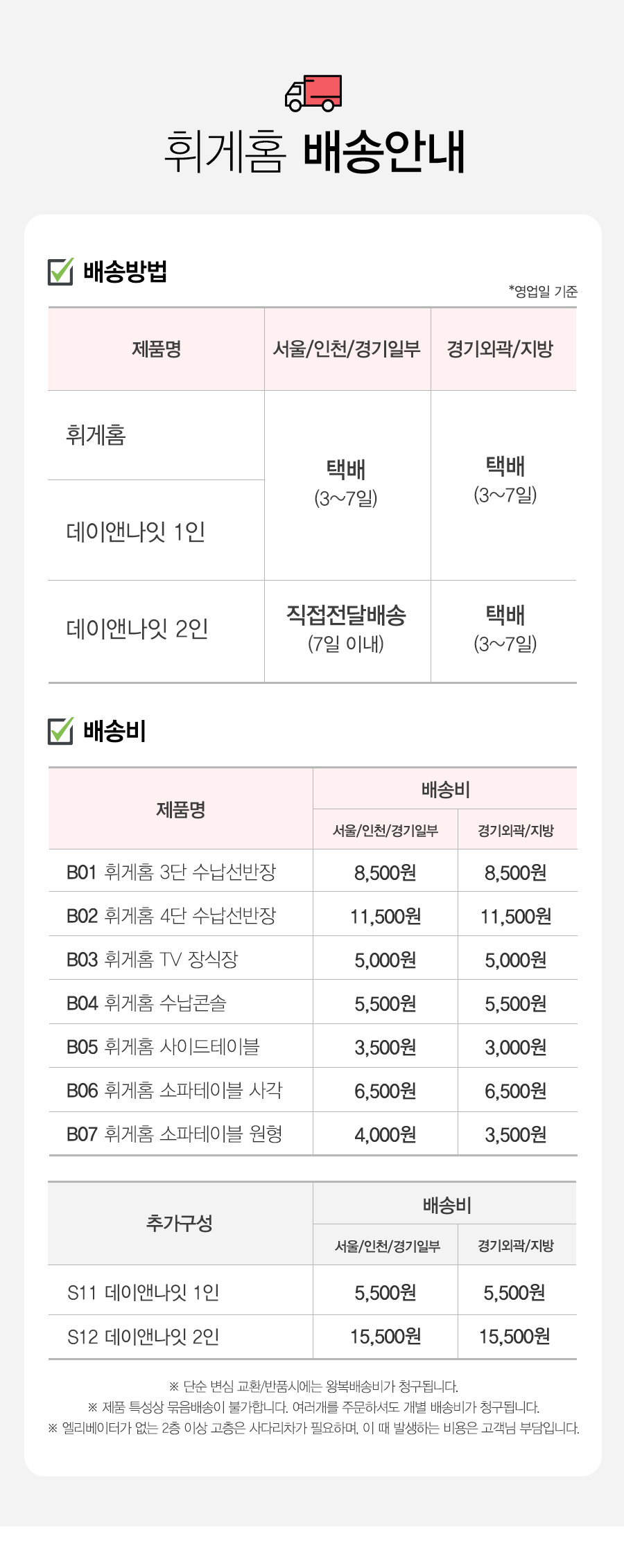The height and width of the screenshot is (1568, 624).
Task: Click the 서울/인천/경기일부 header in shipping method table
Action: tap(347, 349)
